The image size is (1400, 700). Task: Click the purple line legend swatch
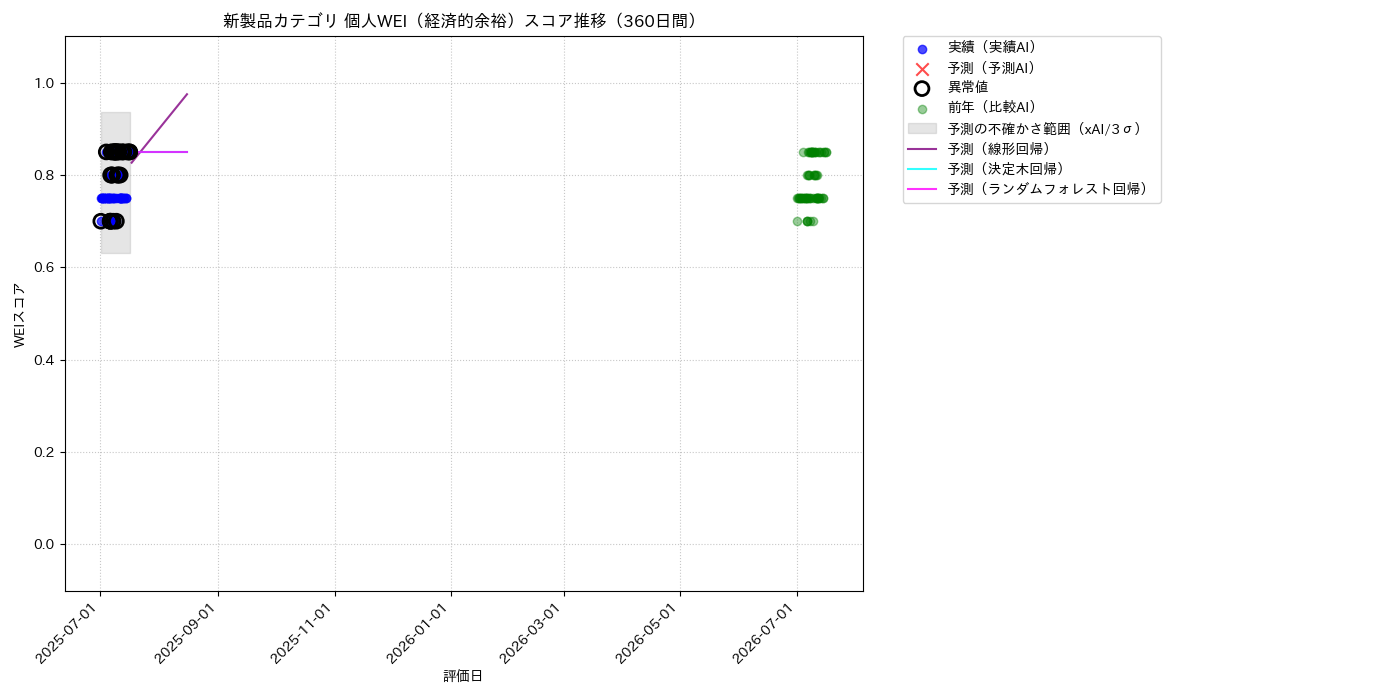pos(922,148)
